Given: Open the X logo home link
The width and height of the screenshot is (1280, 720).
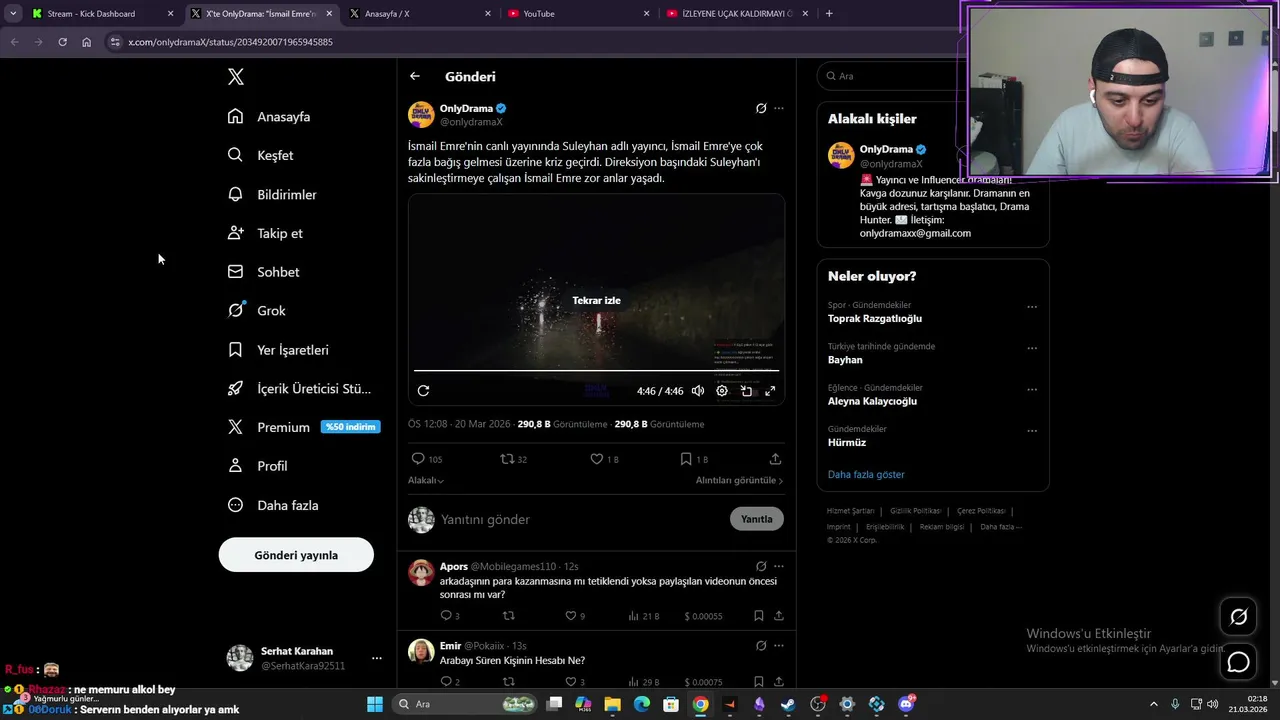Looking at the screenshot, I should [235, 77].
